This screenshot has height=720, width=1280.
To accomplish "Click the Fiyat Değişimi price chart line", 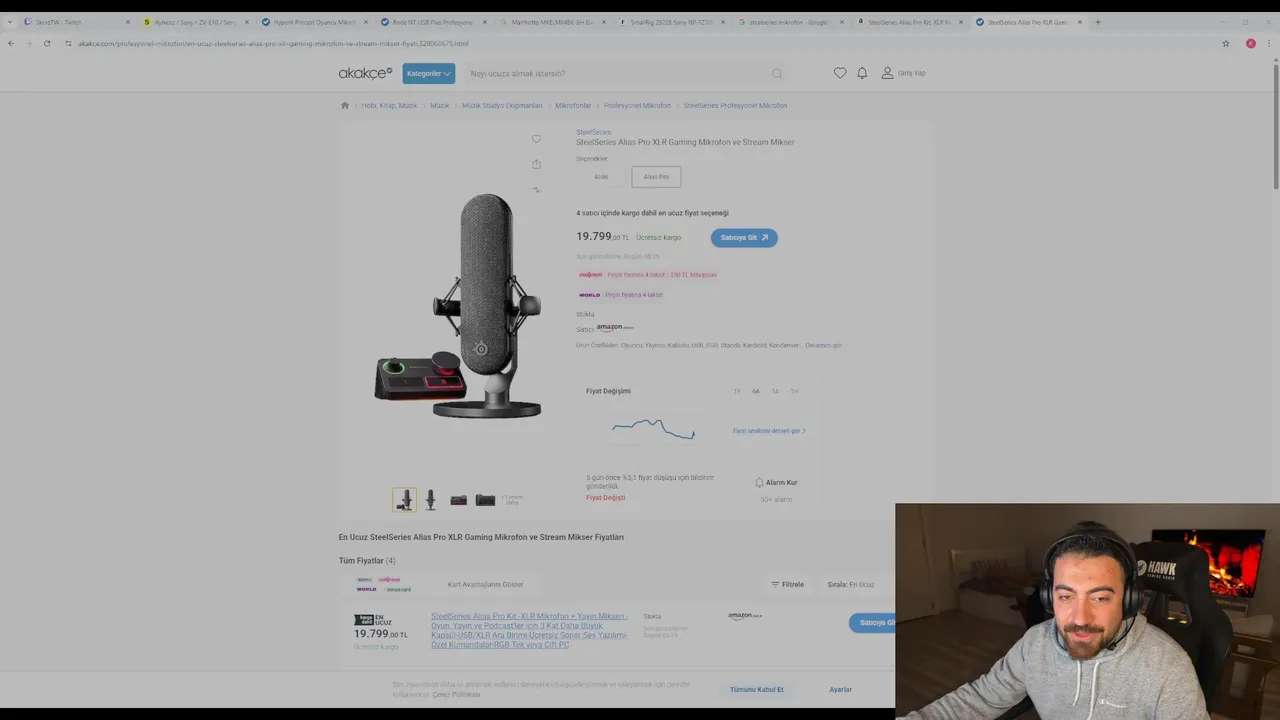I will (653, 429).
